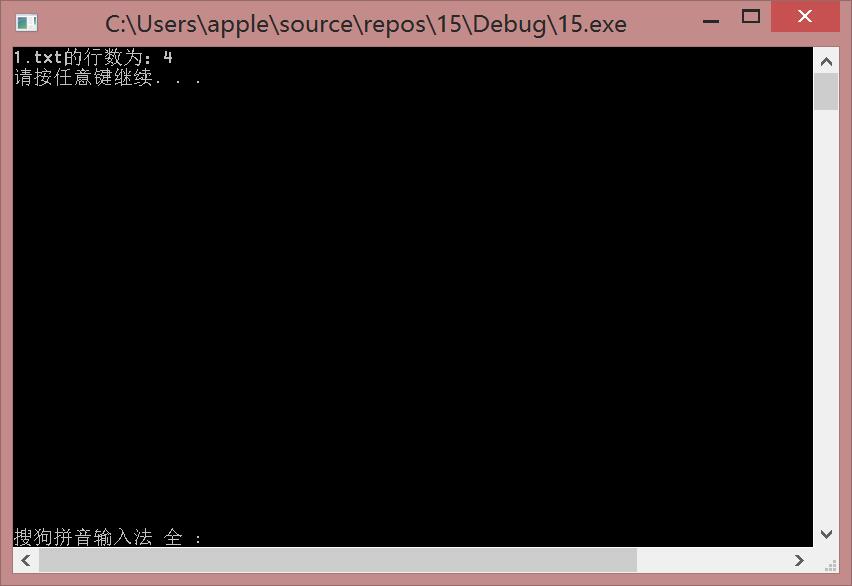The image size is (852, 586).
Task: Open the console system menu icon
Action: click(26, 23)
